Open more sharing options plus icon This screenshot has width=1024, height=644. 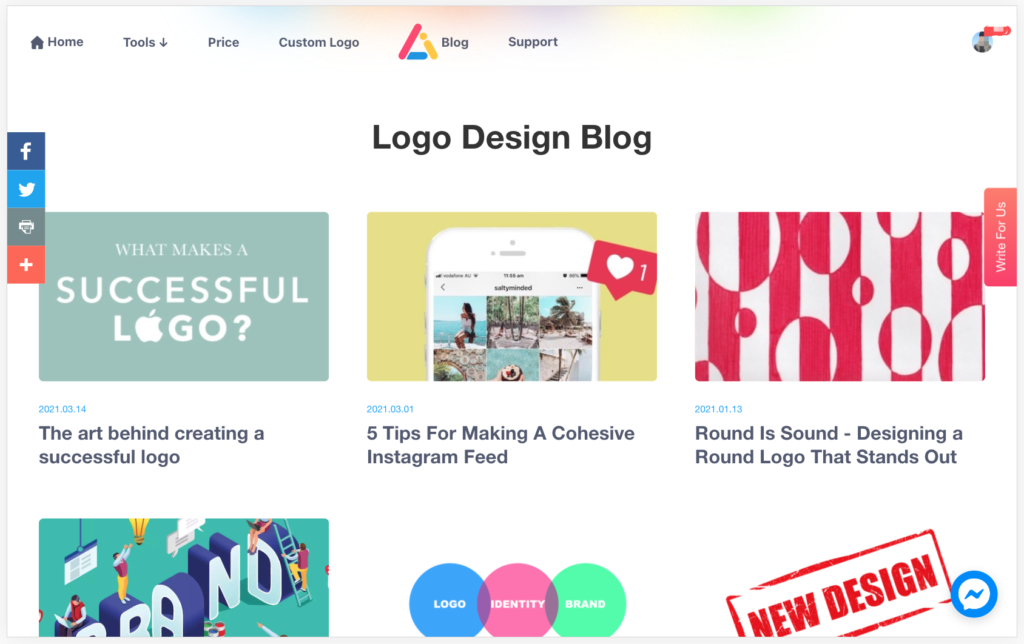click(x=26, y=265)
